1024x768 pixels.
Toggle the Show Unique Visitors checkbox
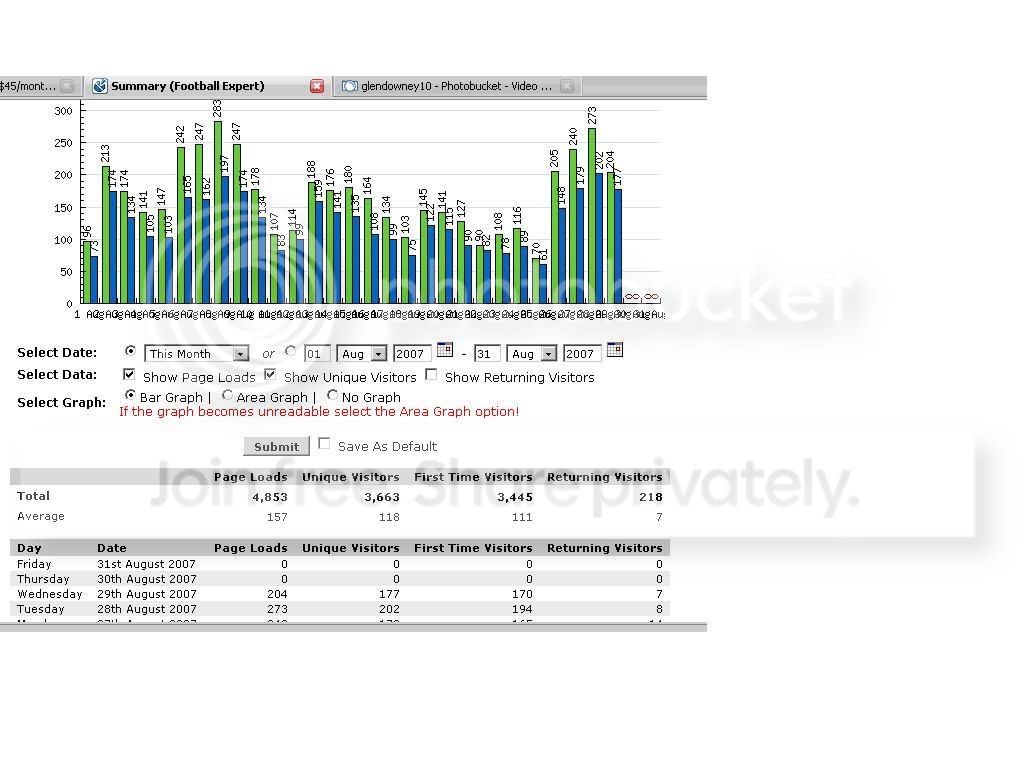270,375
